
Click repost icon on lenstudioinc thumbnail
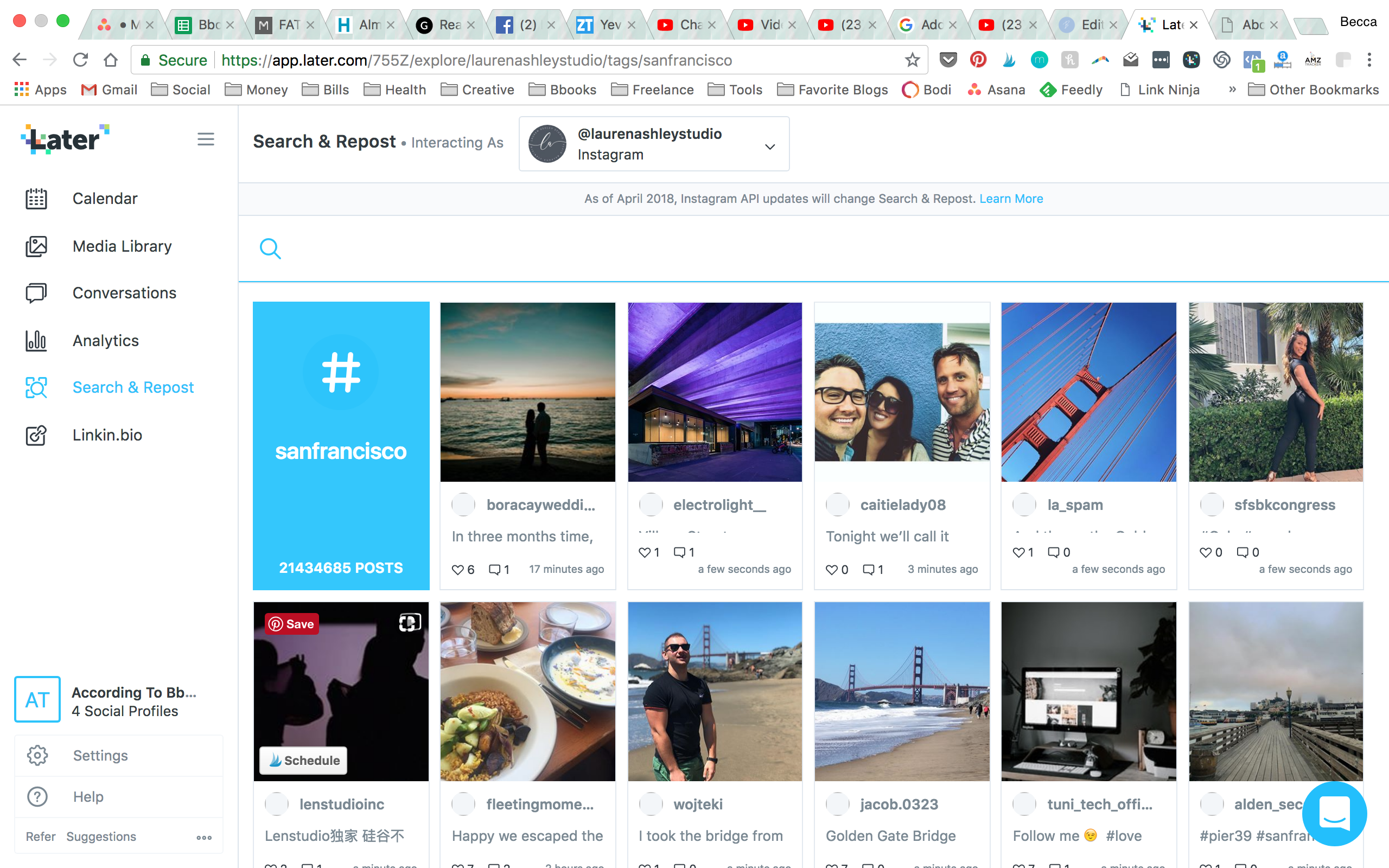(x=410, y=623)
